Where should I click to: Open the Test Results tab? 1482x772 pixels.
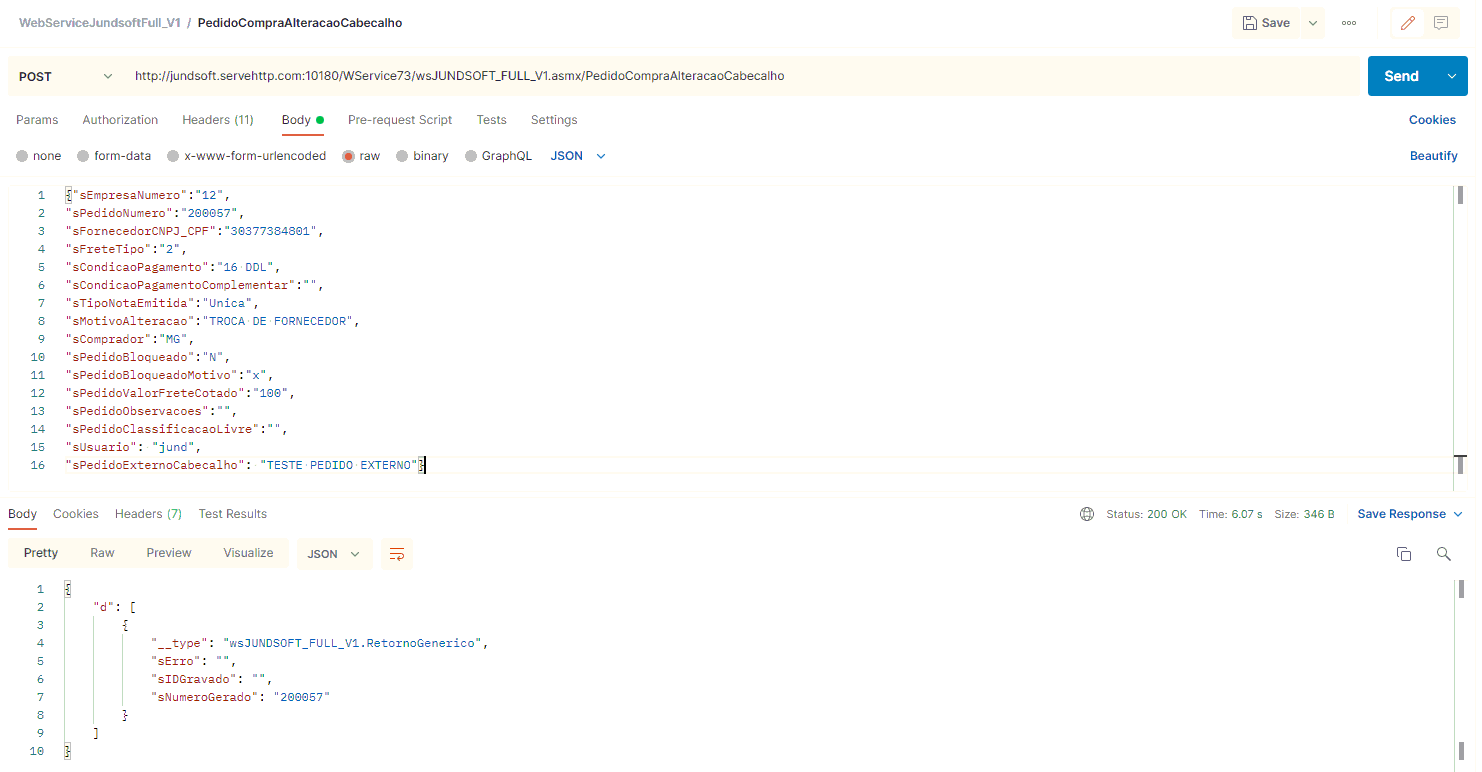pos(233,514)
